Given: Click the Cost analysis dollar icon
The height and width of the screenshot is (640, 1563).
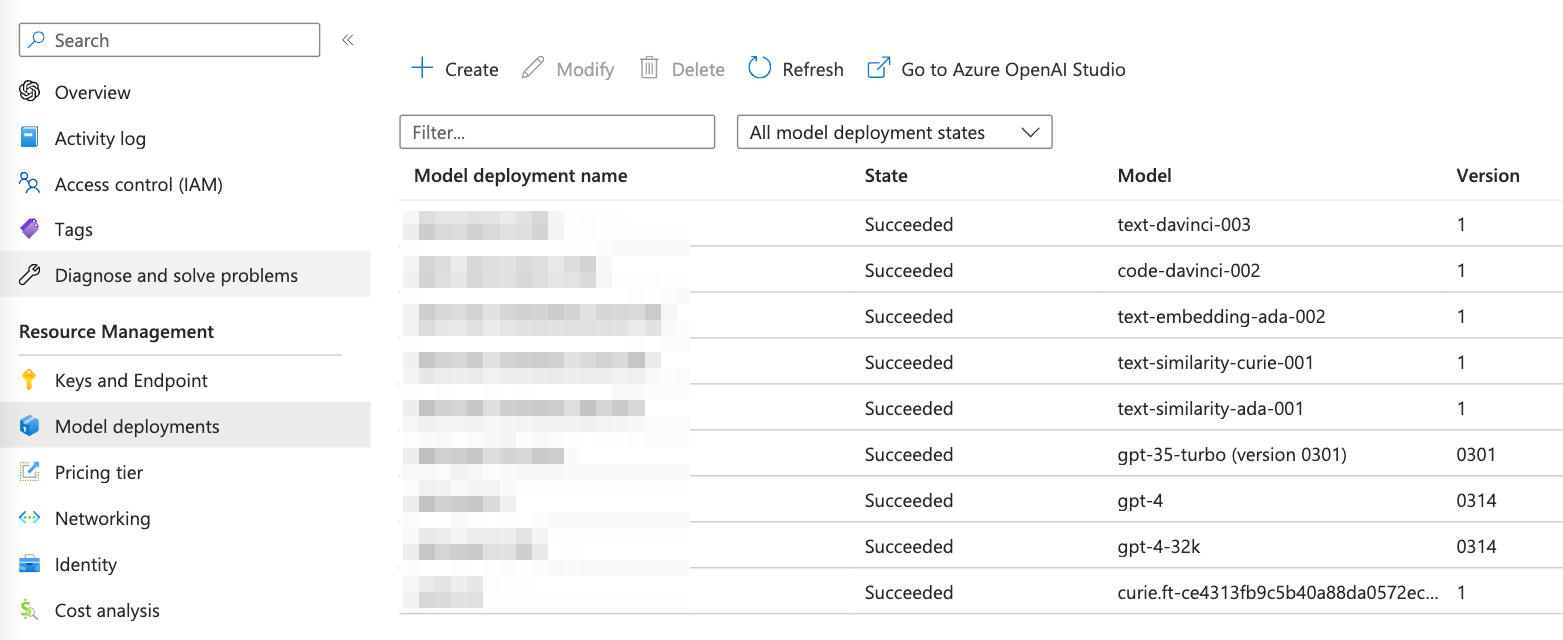Looking at the screenshot, I should click(30, 610).
